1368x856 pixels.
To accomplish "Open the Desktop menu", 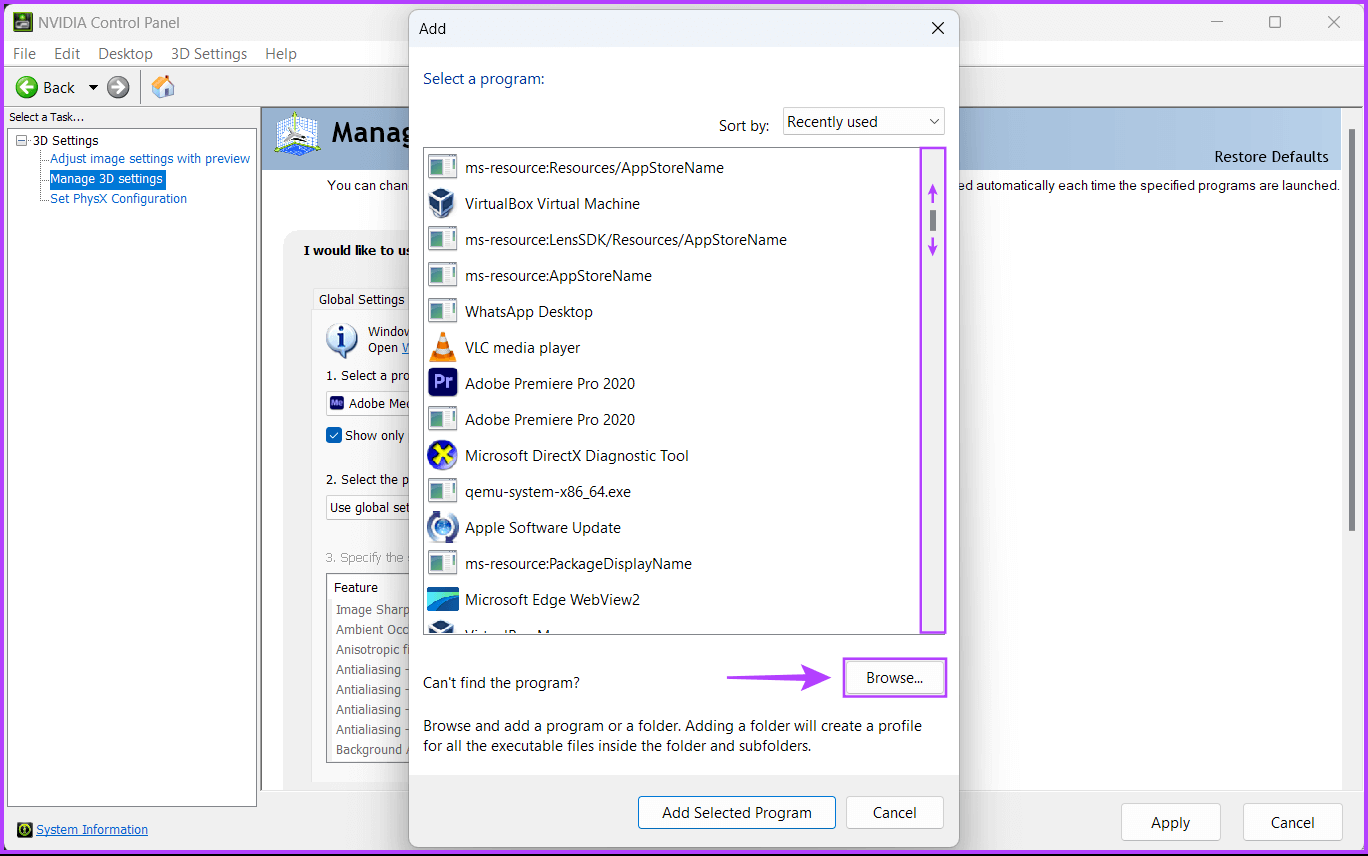I will (125, 54).
